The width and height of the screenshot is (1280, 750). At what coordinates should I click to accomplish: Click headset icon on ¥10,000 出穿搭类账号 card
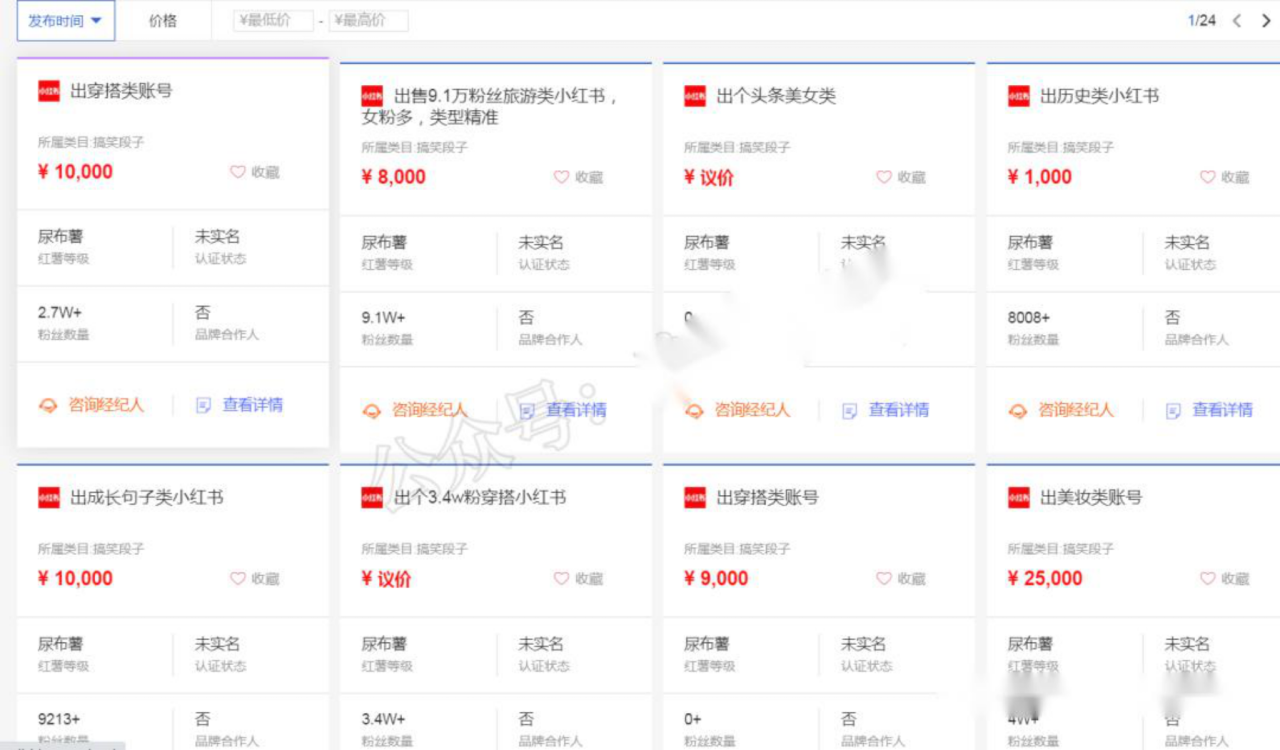[48, 405]
